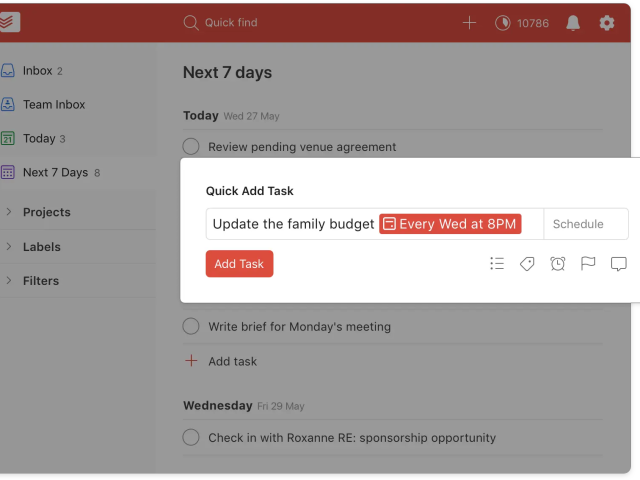Complete Check in with Roxanne task
This screenshot has height=480, width=640.
click(x=191, y=437)
